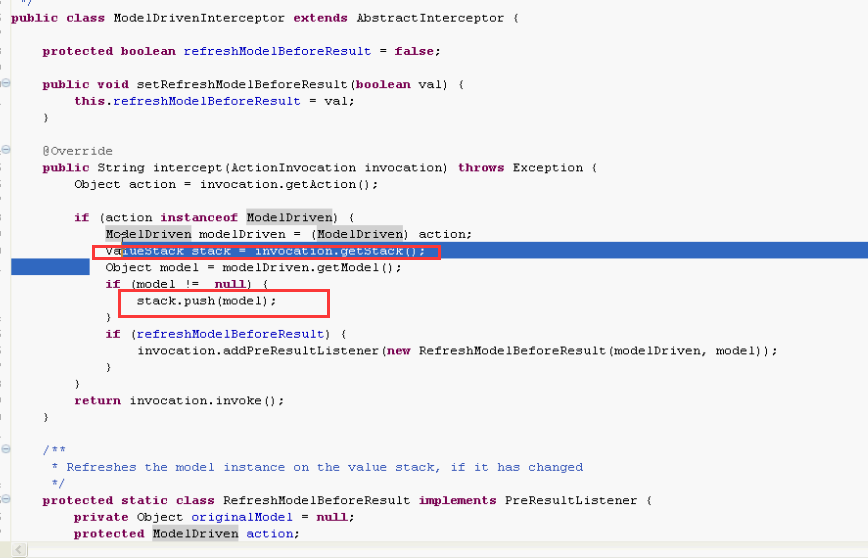This screenshot has height=558, width=868.
Task: Click the 'if (action instanceof ModelDriven)' line
Action: (x=214, y=218)
